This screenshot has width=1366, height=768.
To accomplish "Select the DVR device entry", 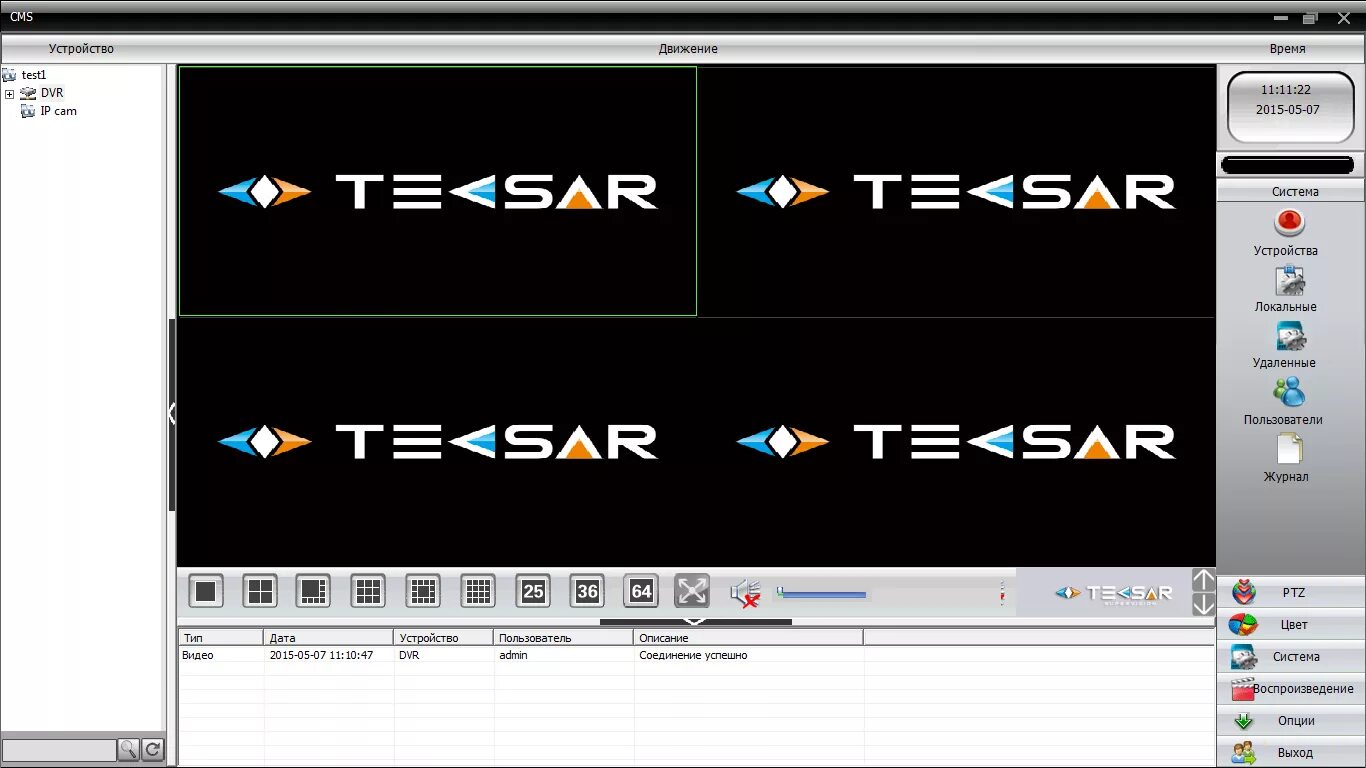I will [x=52, y=93].
